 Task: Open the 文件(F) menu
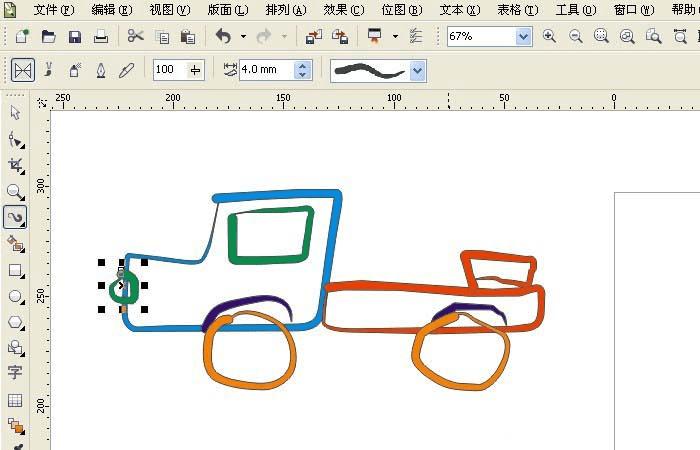pyautogui.click(x=54, y=9)
